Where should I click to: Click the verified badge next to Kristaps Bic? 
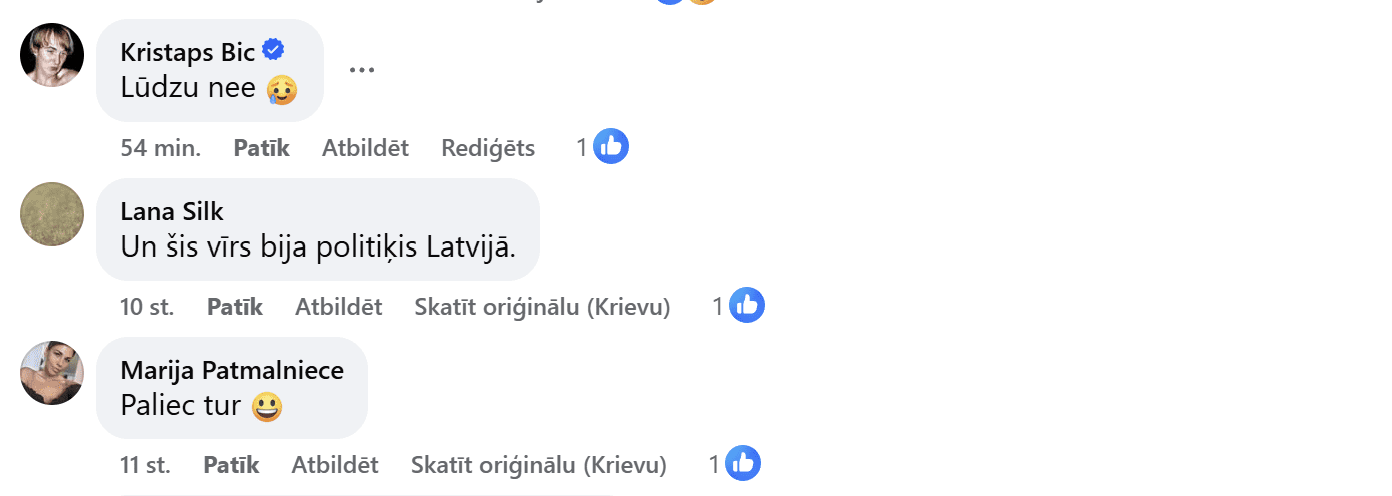(x=272, y=49)
